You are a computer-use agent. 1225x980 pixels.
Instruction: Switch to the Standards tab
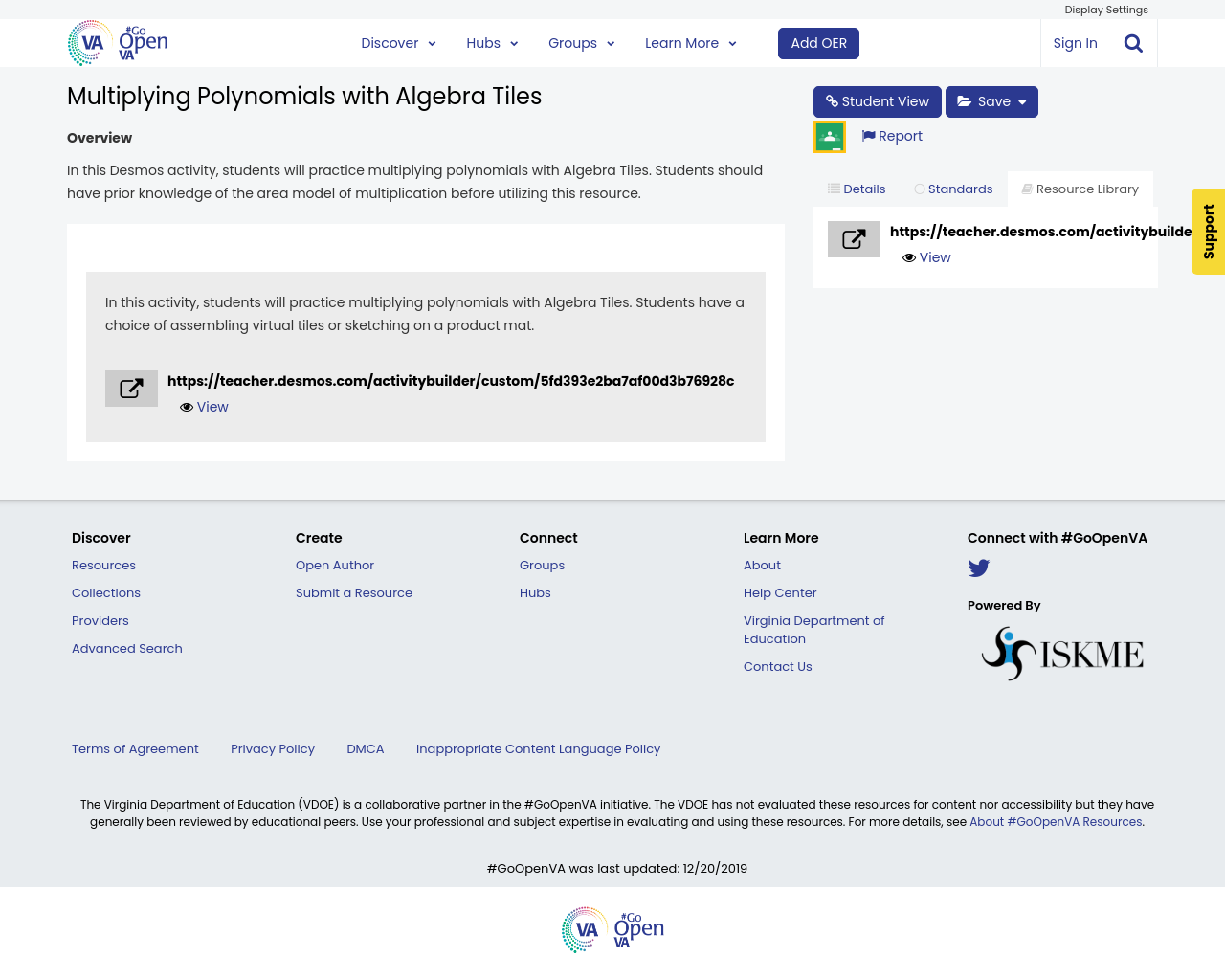pos(953,189)
